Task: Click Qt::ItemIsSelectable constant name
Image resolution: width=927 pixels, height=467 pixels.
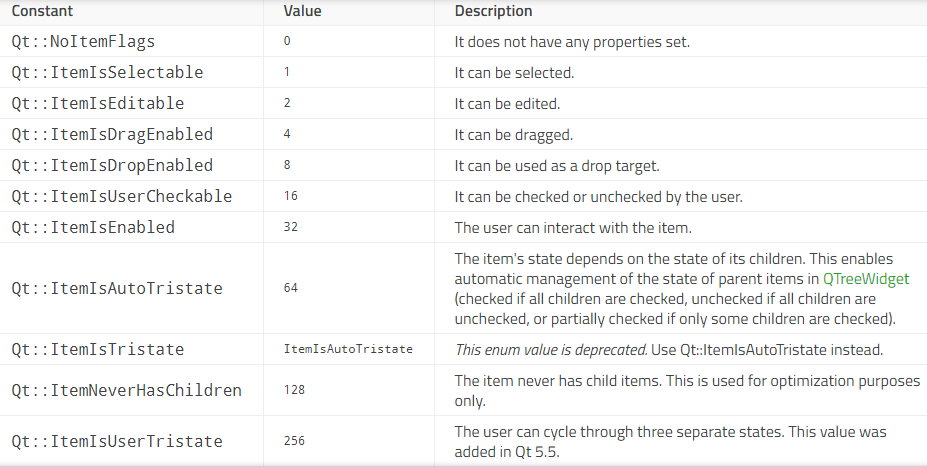Action: pyautogui.click(x=107, y=73)
